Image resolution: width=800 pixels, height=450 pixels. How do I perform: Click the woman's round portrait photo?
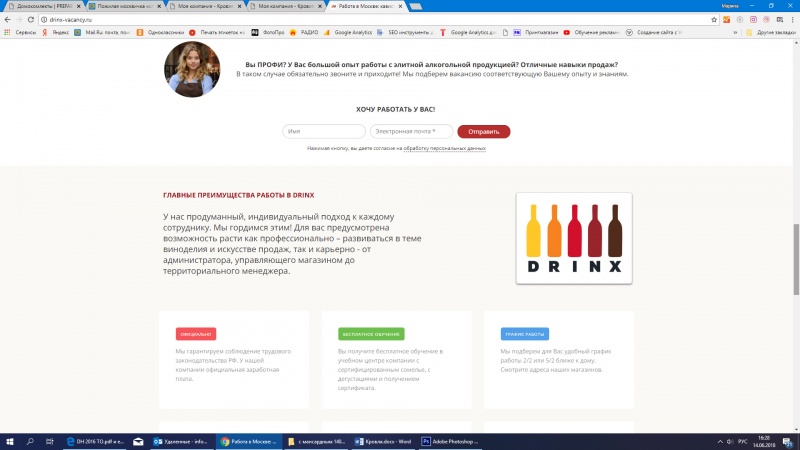[x=192, y=69]
